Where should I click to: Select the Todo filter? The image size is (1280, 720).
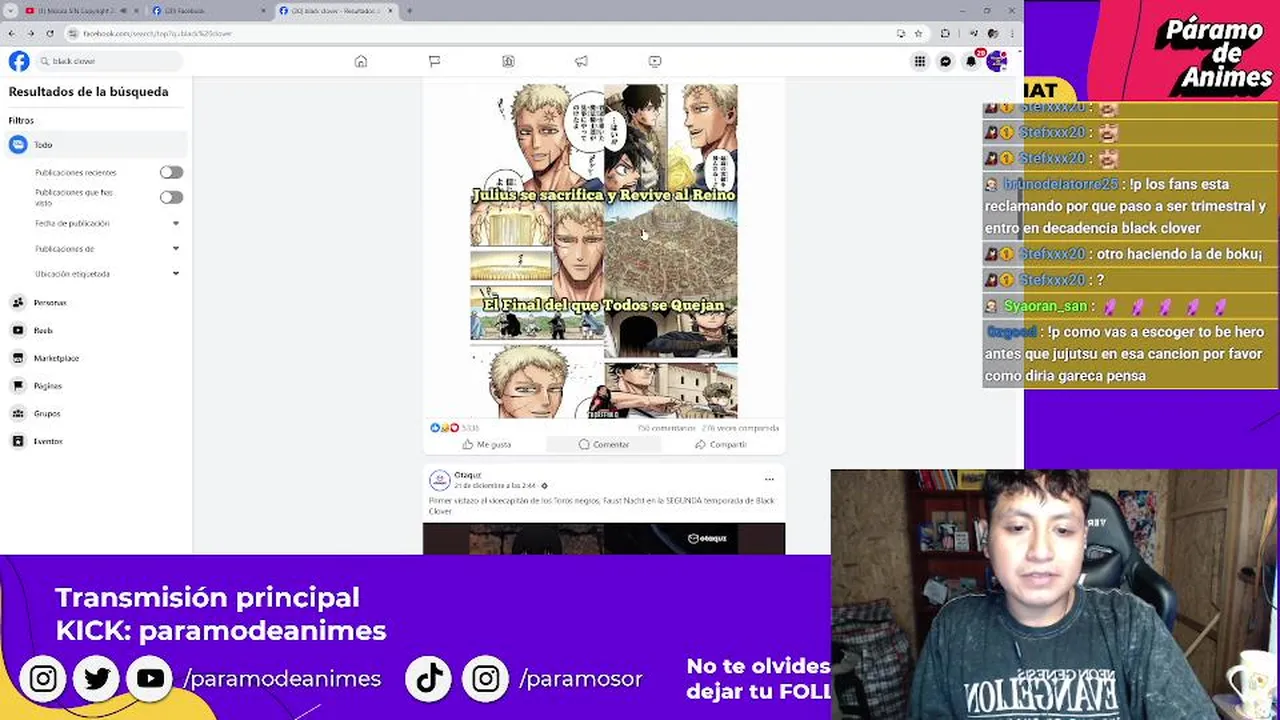click(96, 145)
